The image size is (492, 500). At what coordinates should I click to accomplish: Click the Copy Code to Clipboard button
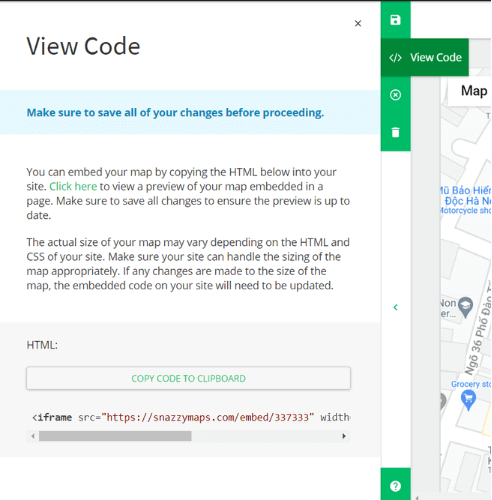[x=188, y=378]
